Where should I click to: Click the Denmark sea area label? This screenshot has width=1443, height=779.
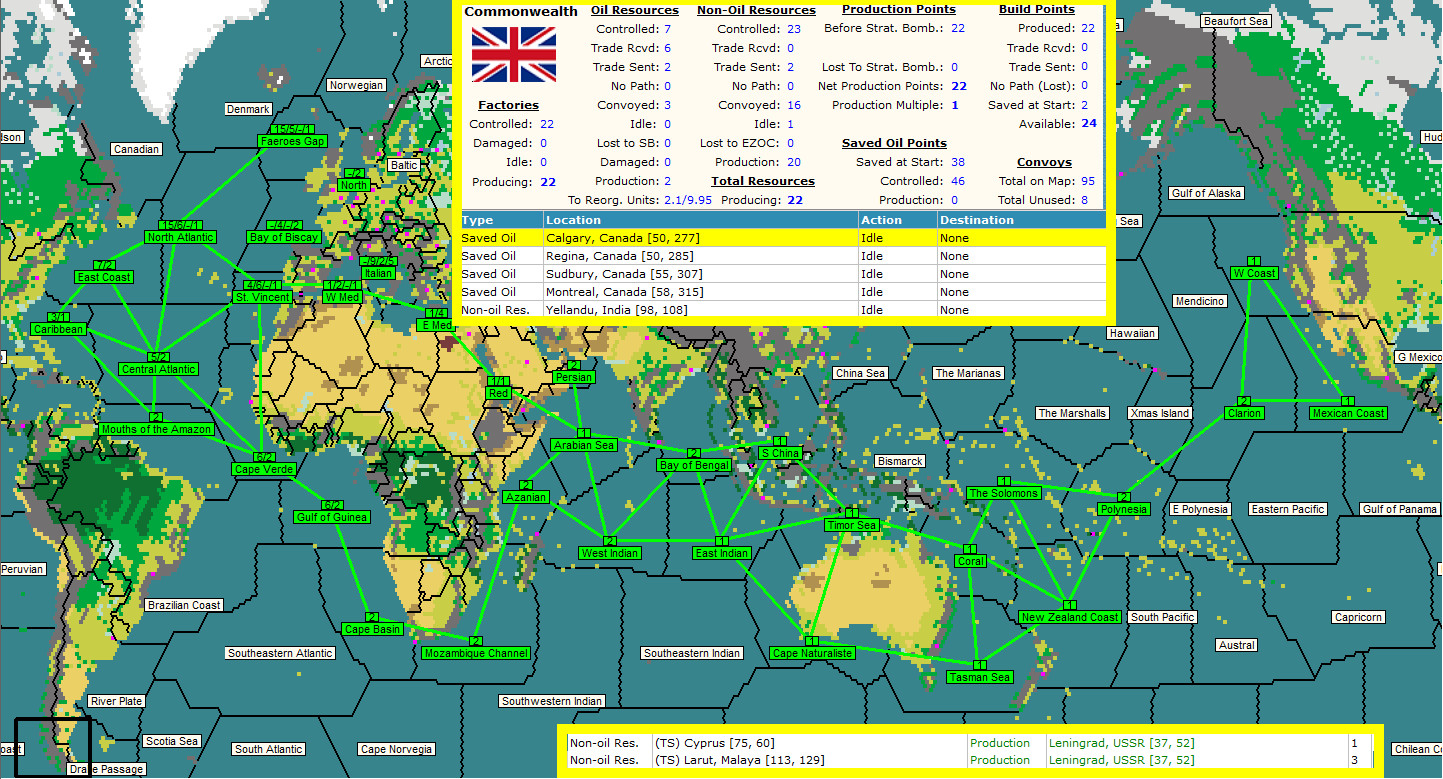(x=249, y=110)
